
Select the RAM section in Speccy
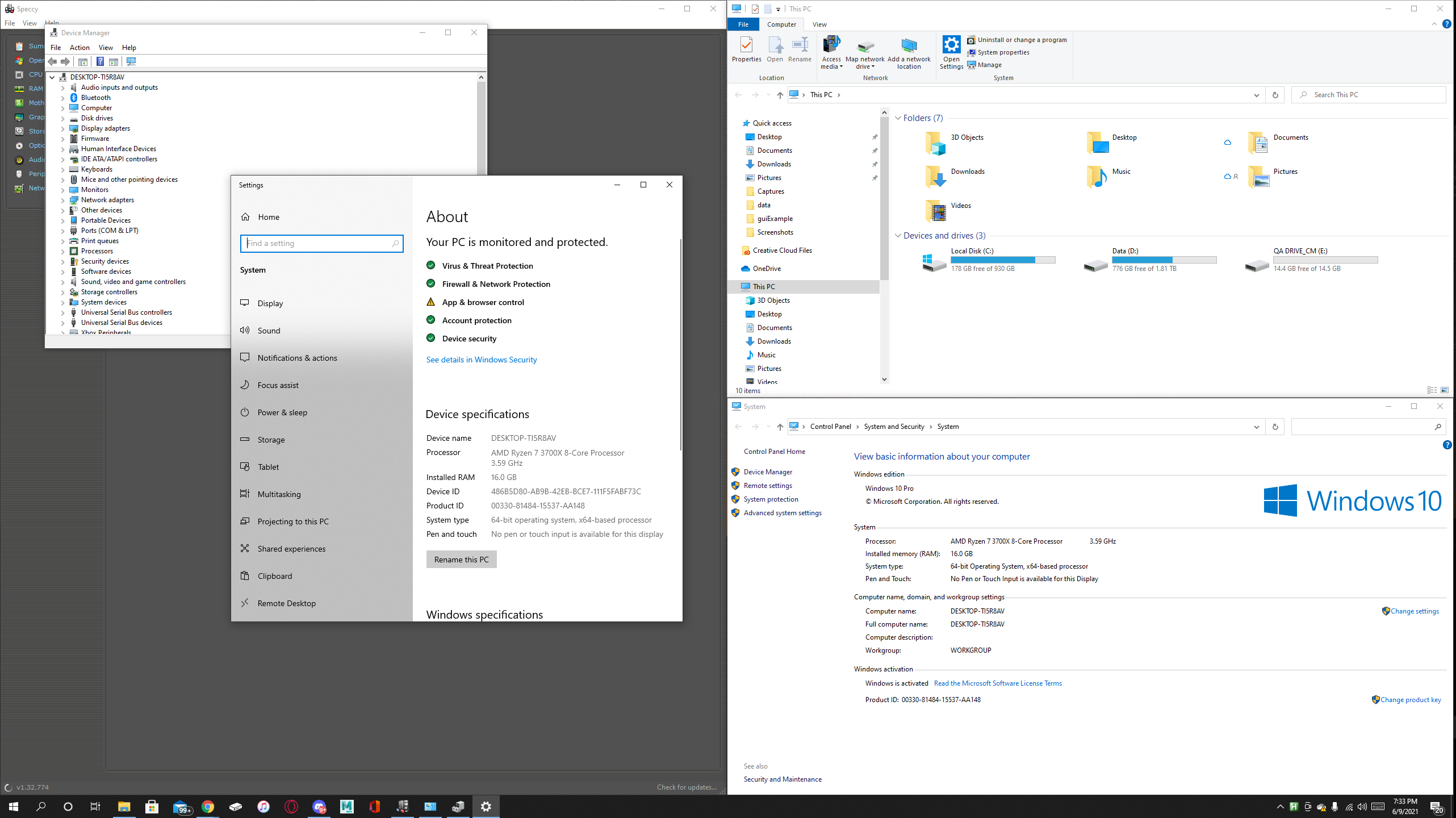[x=34, y=88]
